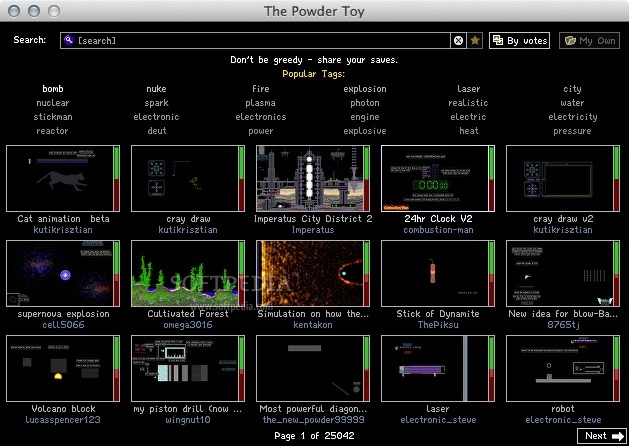Viewport: 629px width, 446px height.
Task: Select the fire tag
Action: tap(261, 89)
